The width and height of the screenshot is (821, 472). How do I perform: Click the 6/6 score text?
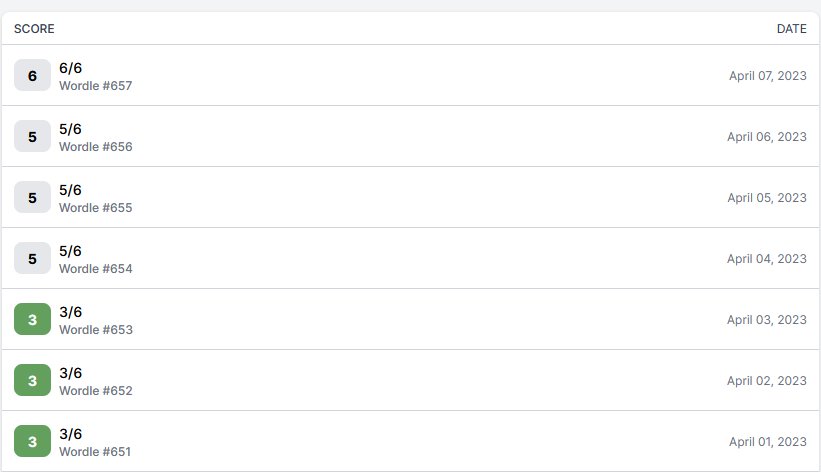coord(70,68)
